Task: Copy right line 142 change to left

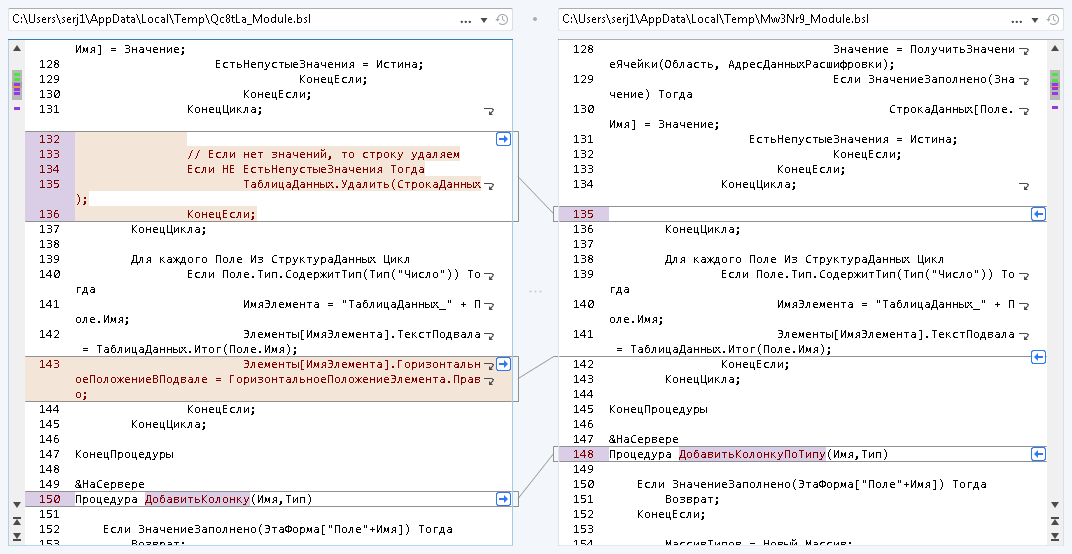Action: [x=1038, y=357]
